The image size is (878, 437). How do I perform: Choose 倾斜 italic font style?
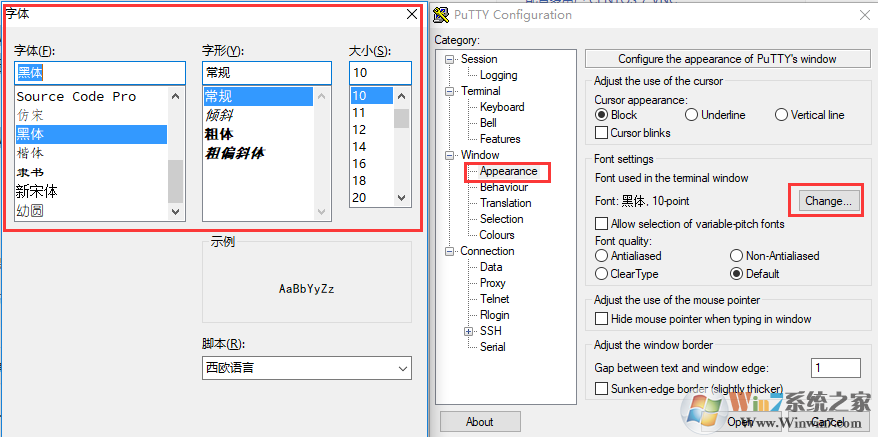[258, 115]
